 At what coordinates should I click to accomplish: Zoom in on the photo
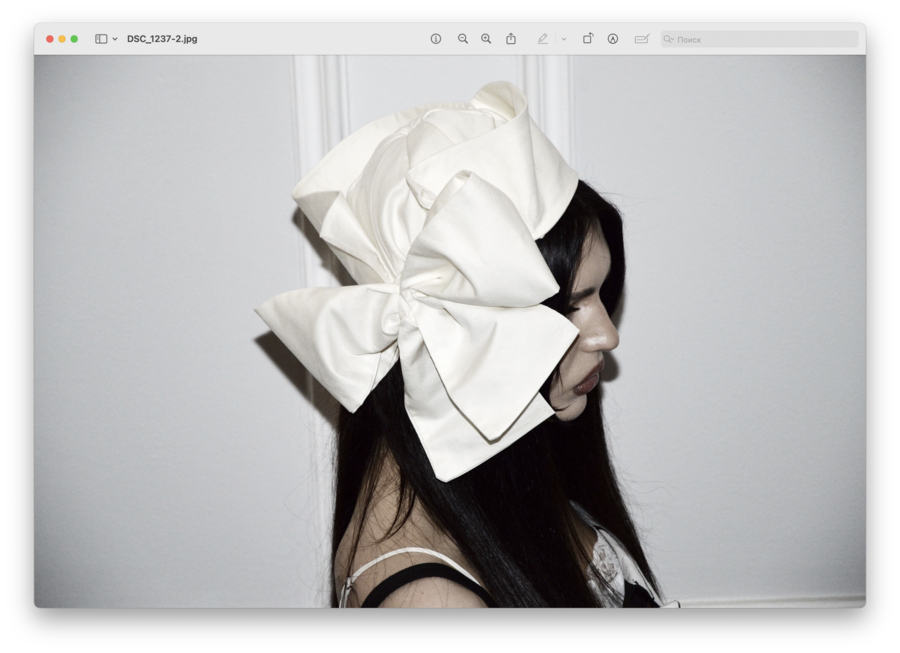coord(486,39)
